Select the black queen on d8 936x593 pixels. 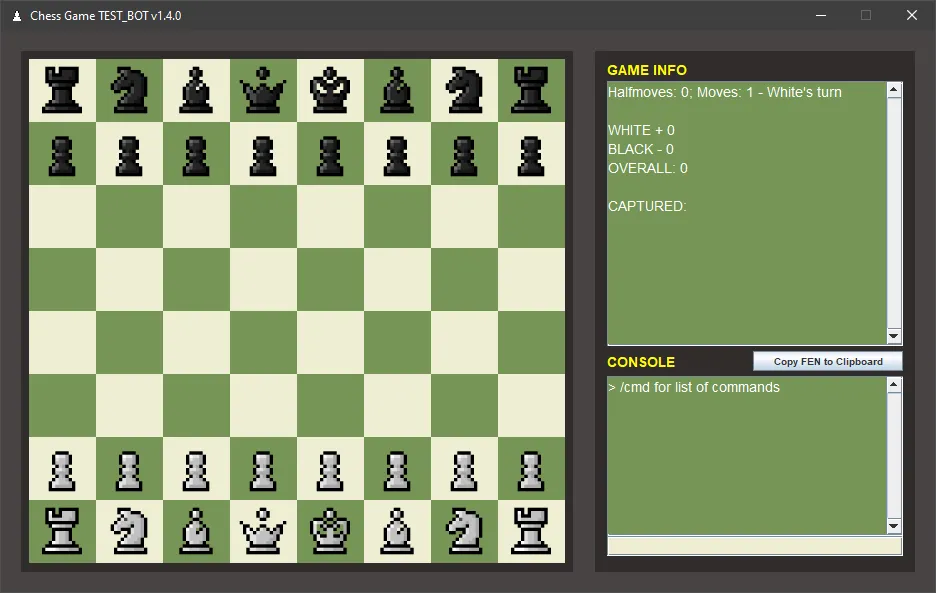pos(263,90)
